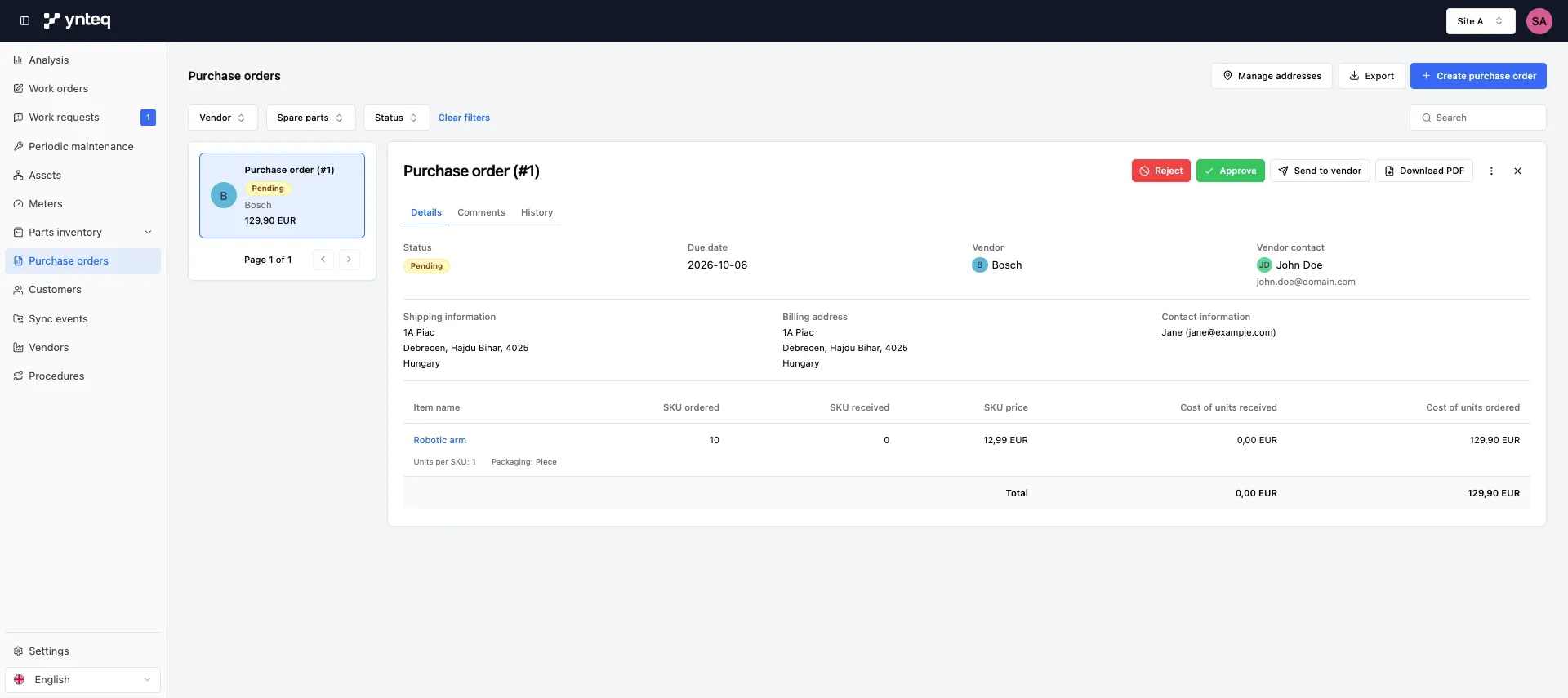Click the B avatar on order card
The image size is (1568, 698).
224,196
